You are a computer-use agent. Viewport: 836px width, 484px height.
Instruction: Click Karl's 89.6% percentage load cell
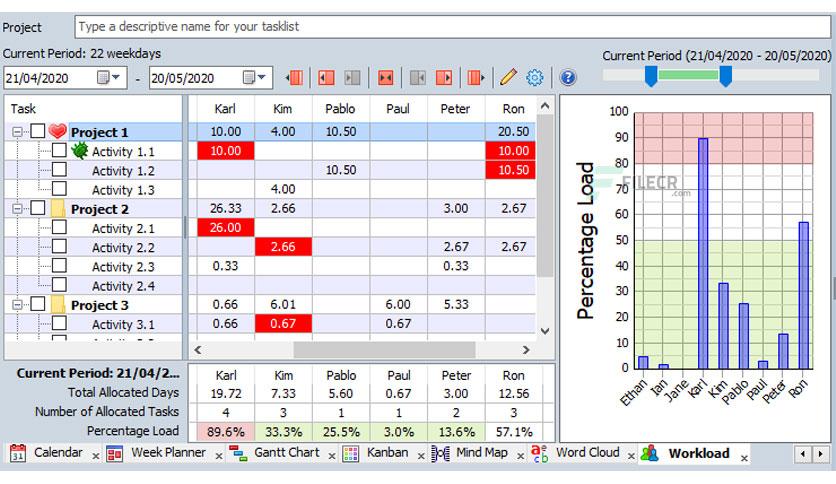(x=226, y=432)
